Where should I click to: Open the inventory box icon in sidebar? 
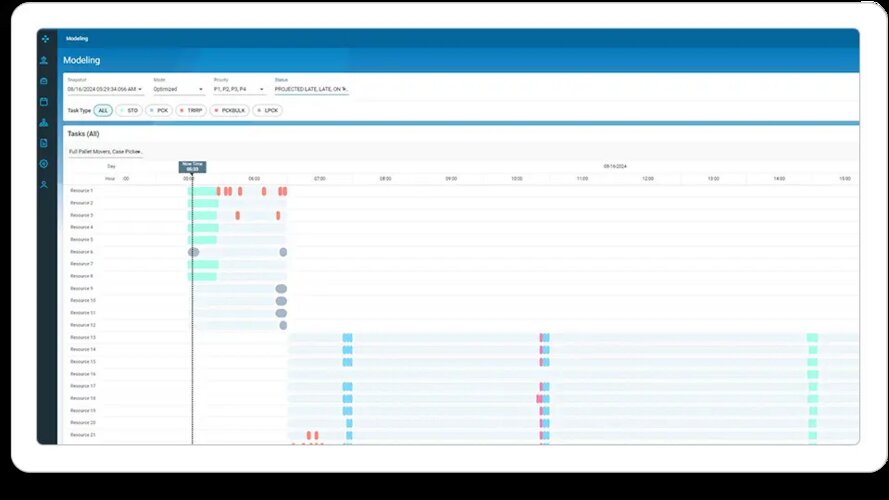pyautogui.click(x=44, y=81)
